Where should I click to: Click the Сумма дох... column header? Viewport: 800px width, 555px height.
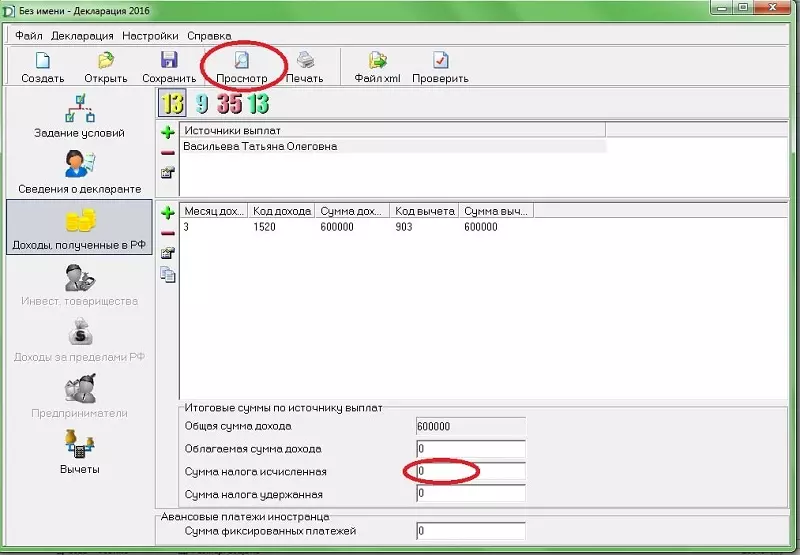click(352, 211)
